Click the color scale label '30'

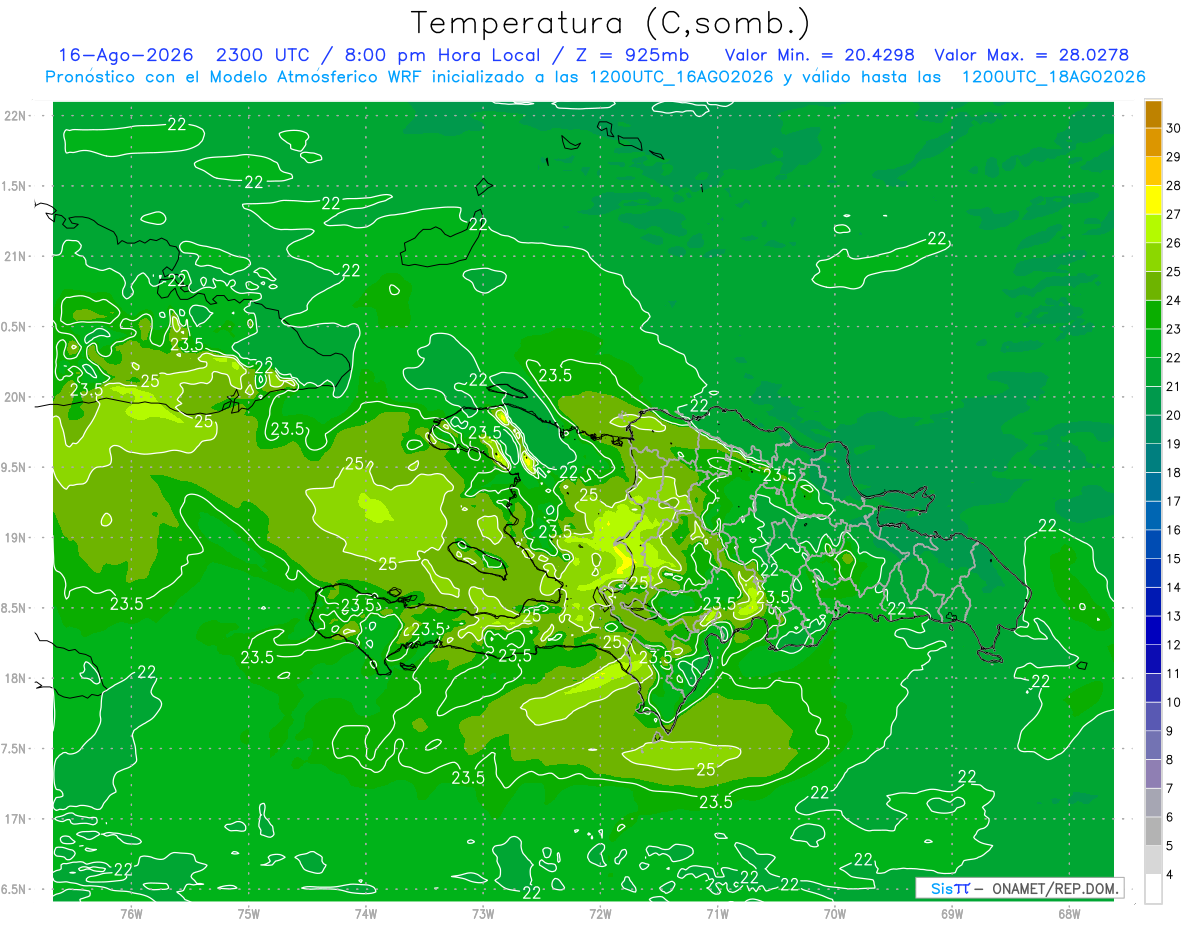pyautogui.click(x=1175, y=127)
